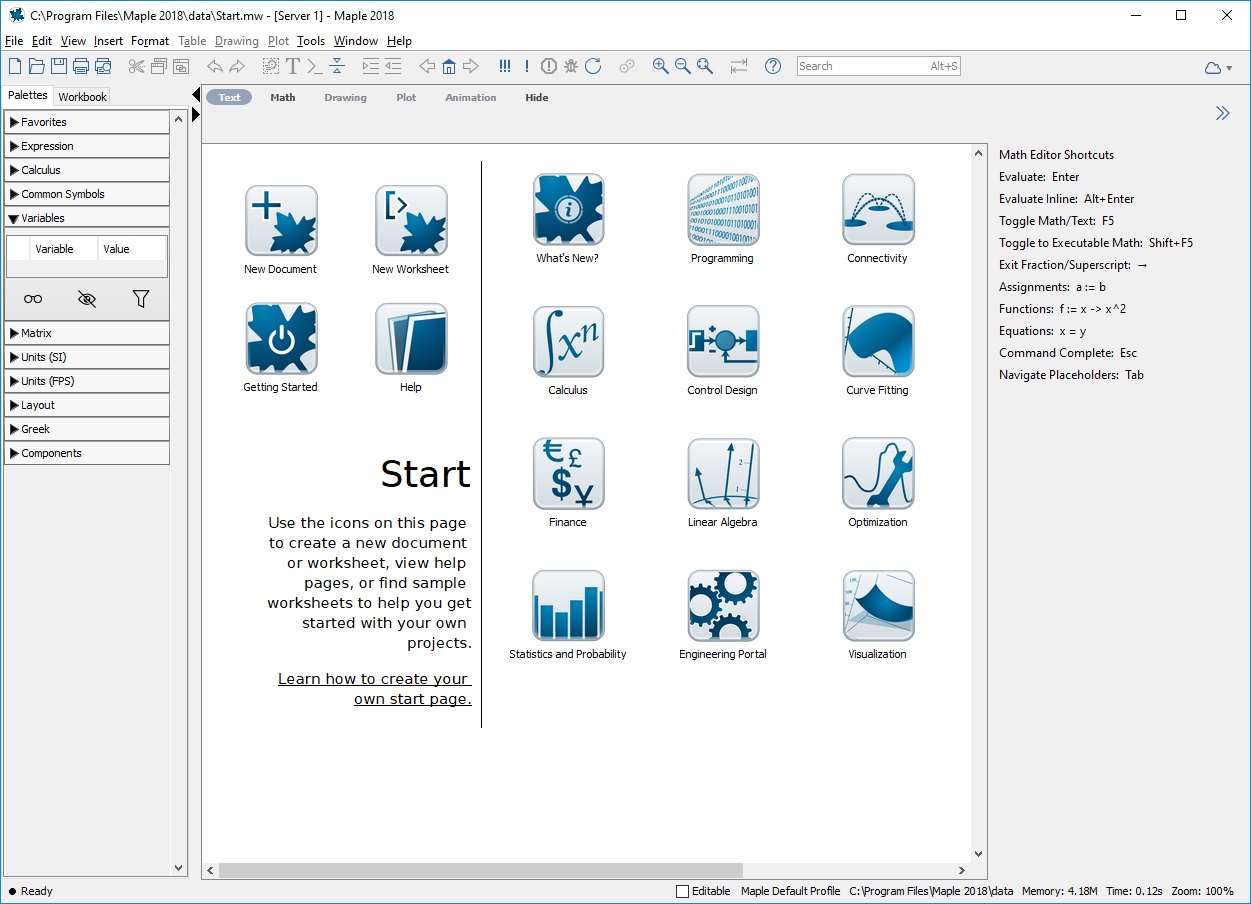Click the Linear Algebra icon
The height and width of the screenshot is (904, 1251).
click(723, 474)
